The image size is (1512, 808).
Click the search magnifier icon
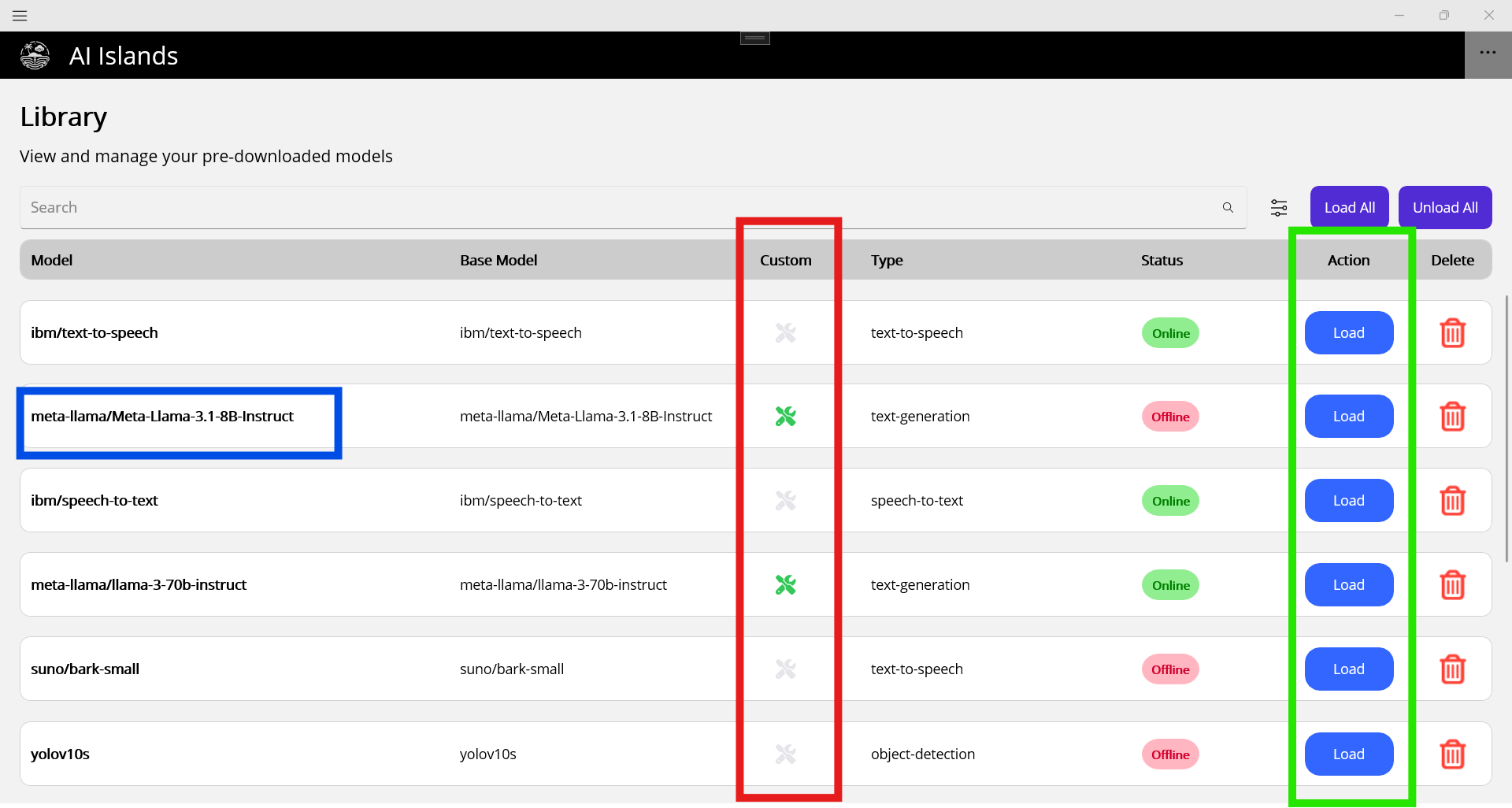click(1228, 207)
